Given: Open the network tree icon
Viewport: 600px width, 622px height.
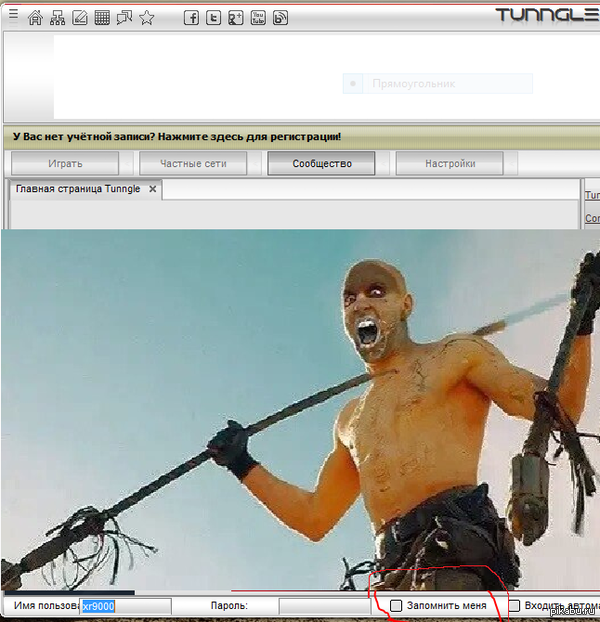Looking at the screenshot, I should coord(58,17).
